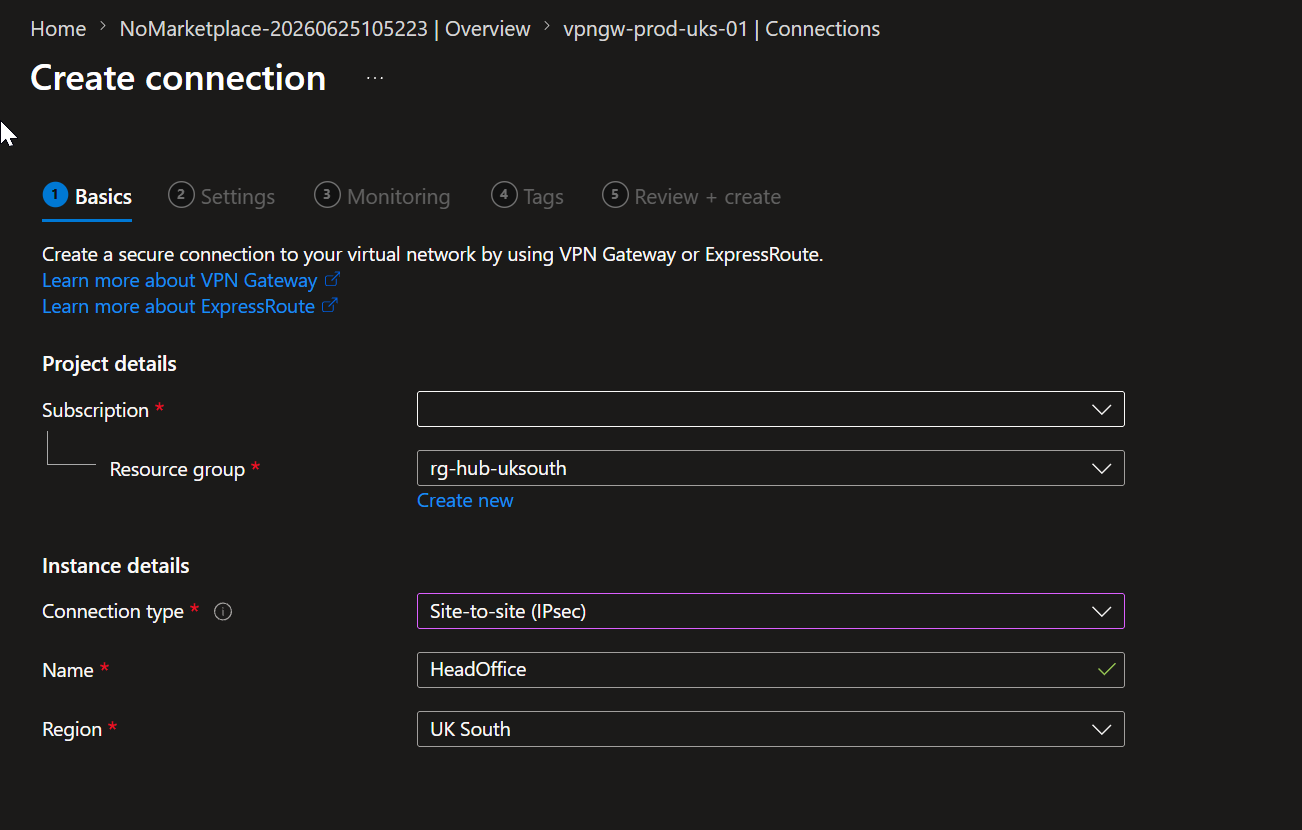1302x830 pixels.
Task: Open the Resource group dropdown showing rg-hub-uksouth
Action: tap(770, 468)
